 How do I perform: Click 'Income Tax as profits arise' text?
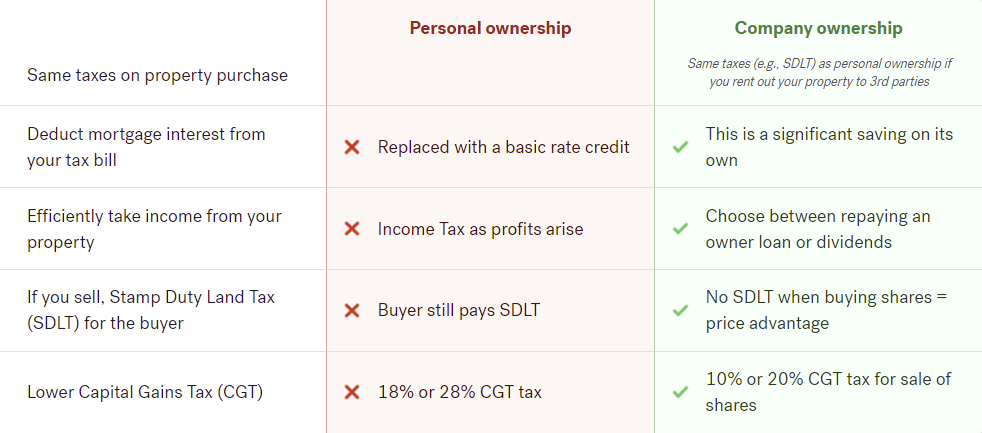(480, 229)
